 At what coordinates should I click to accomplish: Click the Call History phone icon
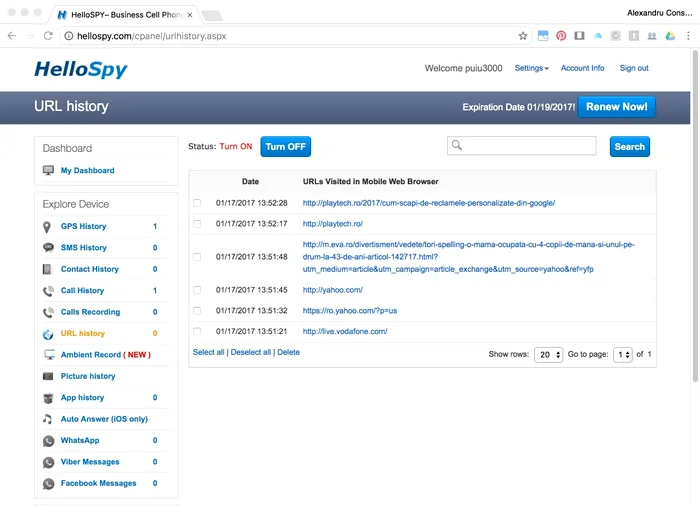(48, 291)
